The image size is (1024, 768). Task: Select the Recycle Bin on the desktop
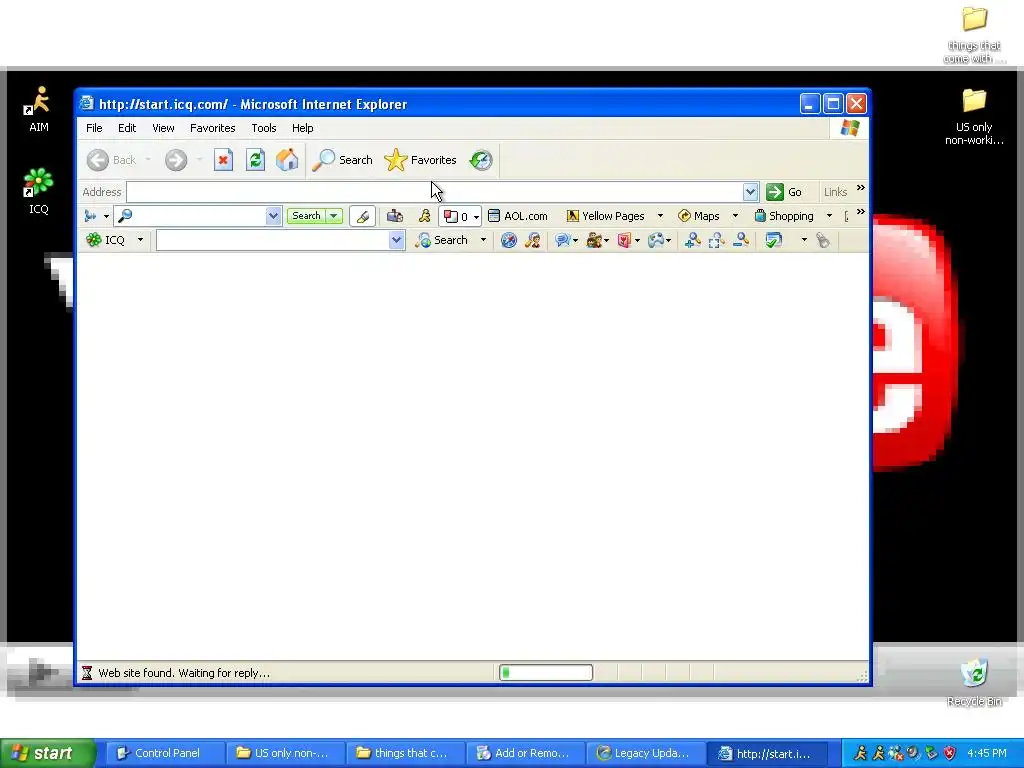974,682
